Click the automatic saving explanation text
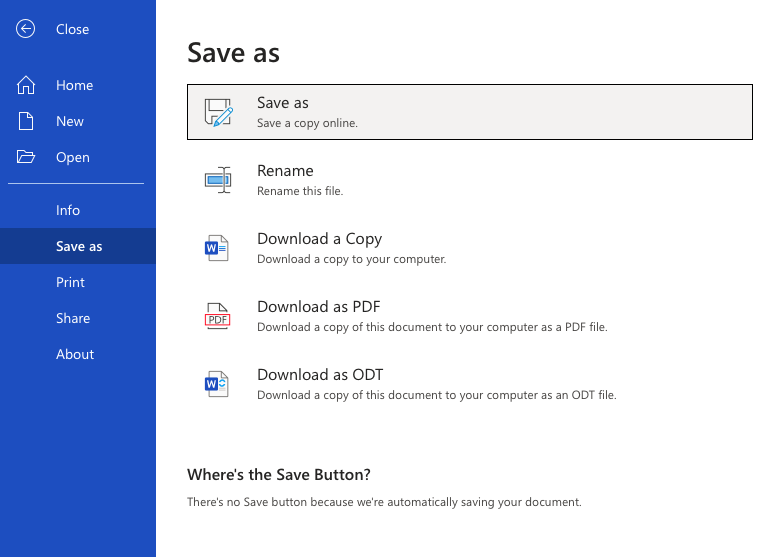 384,502
